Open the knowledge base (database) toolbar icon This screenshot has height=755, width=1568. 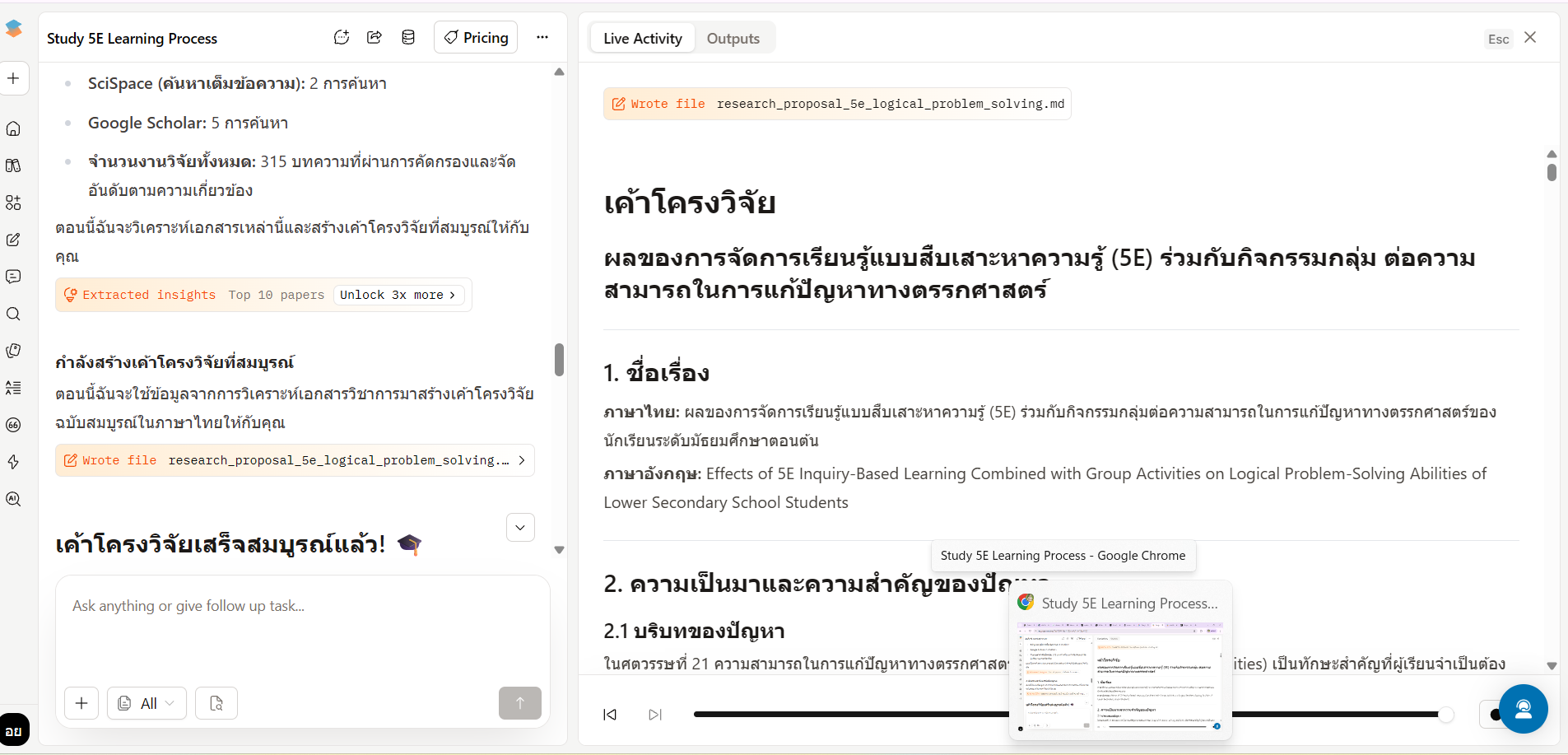(408, 37)
